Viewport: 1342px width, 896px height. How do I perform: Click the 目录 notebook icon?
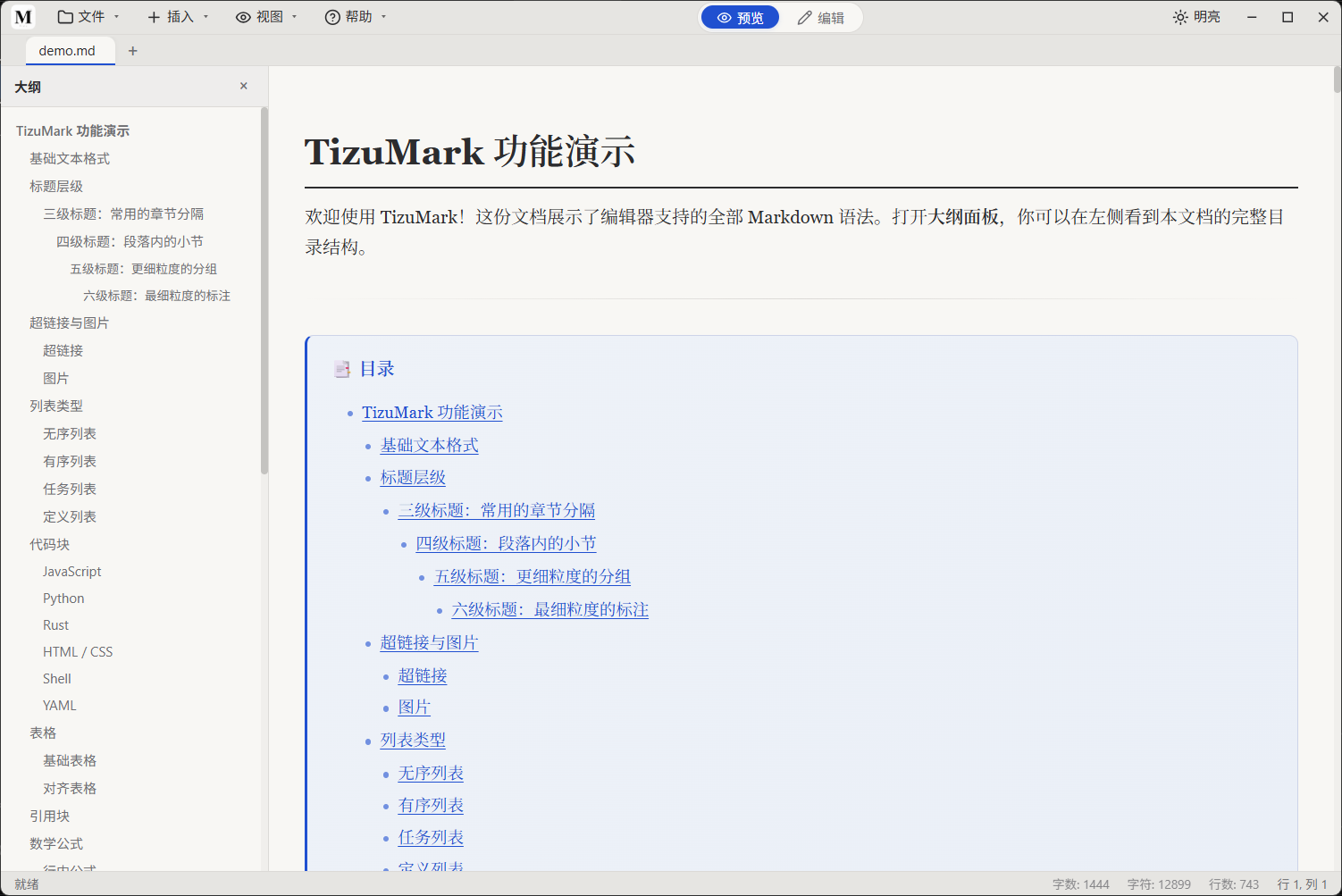(x=342, y=369)
